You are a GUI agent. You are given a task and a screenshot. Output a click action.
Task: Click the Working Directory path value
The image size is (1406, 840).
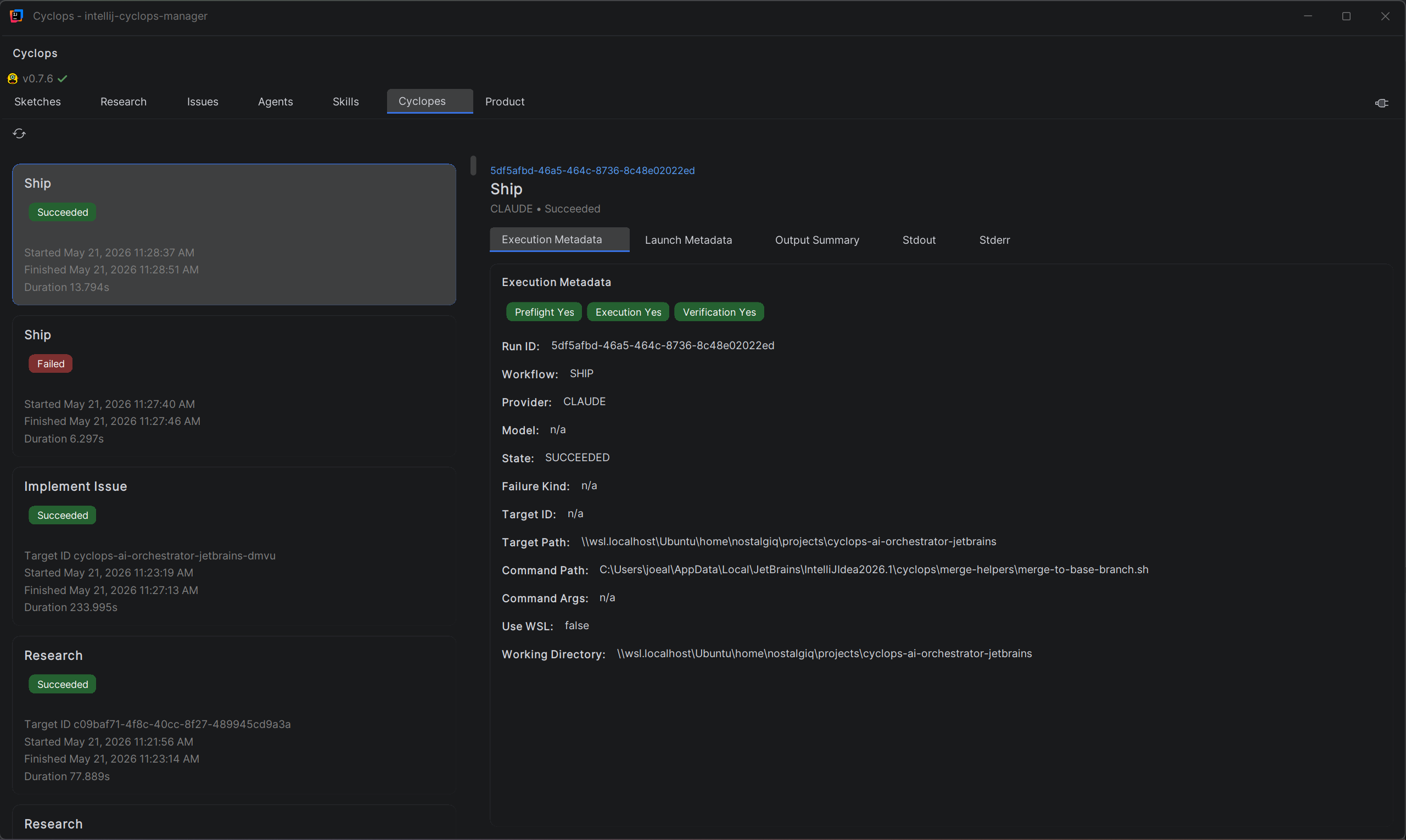point(824,653)
